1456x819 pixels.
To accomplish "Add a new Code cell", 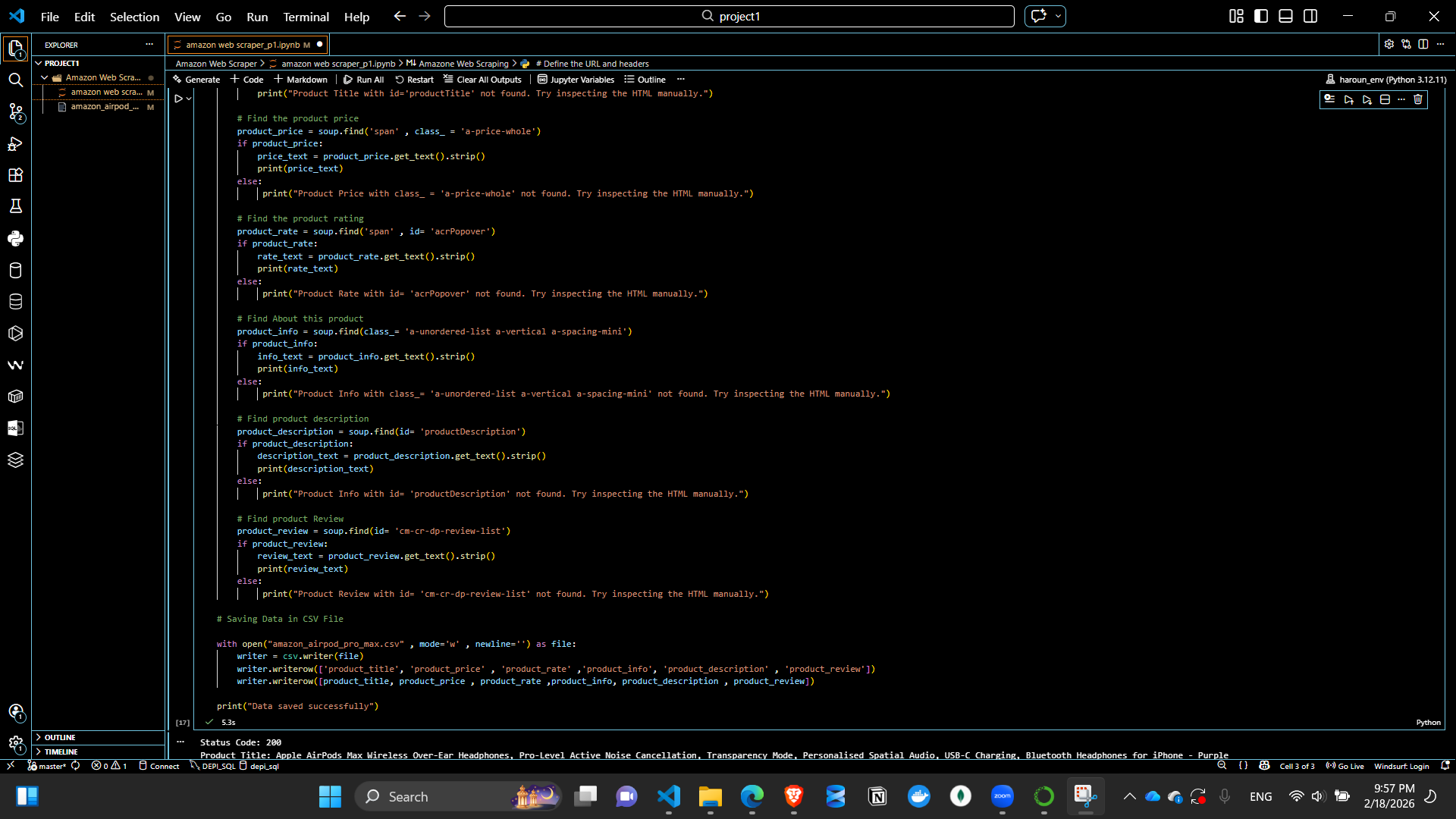I will 246,79.
